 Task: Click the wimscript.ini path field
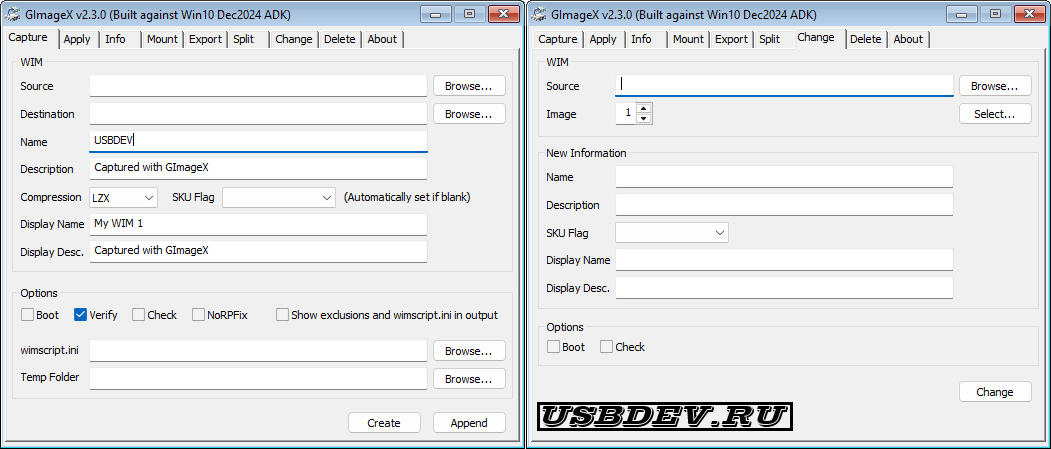(x=258, y=350)
